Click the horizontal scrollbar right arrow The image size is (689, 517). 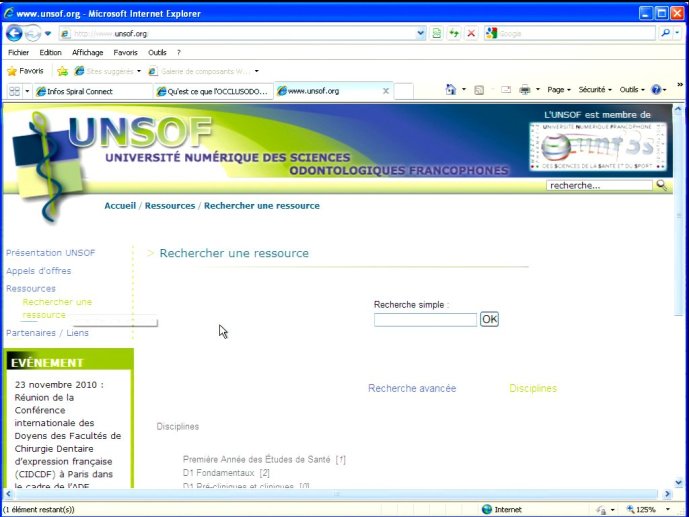(667, 494)
